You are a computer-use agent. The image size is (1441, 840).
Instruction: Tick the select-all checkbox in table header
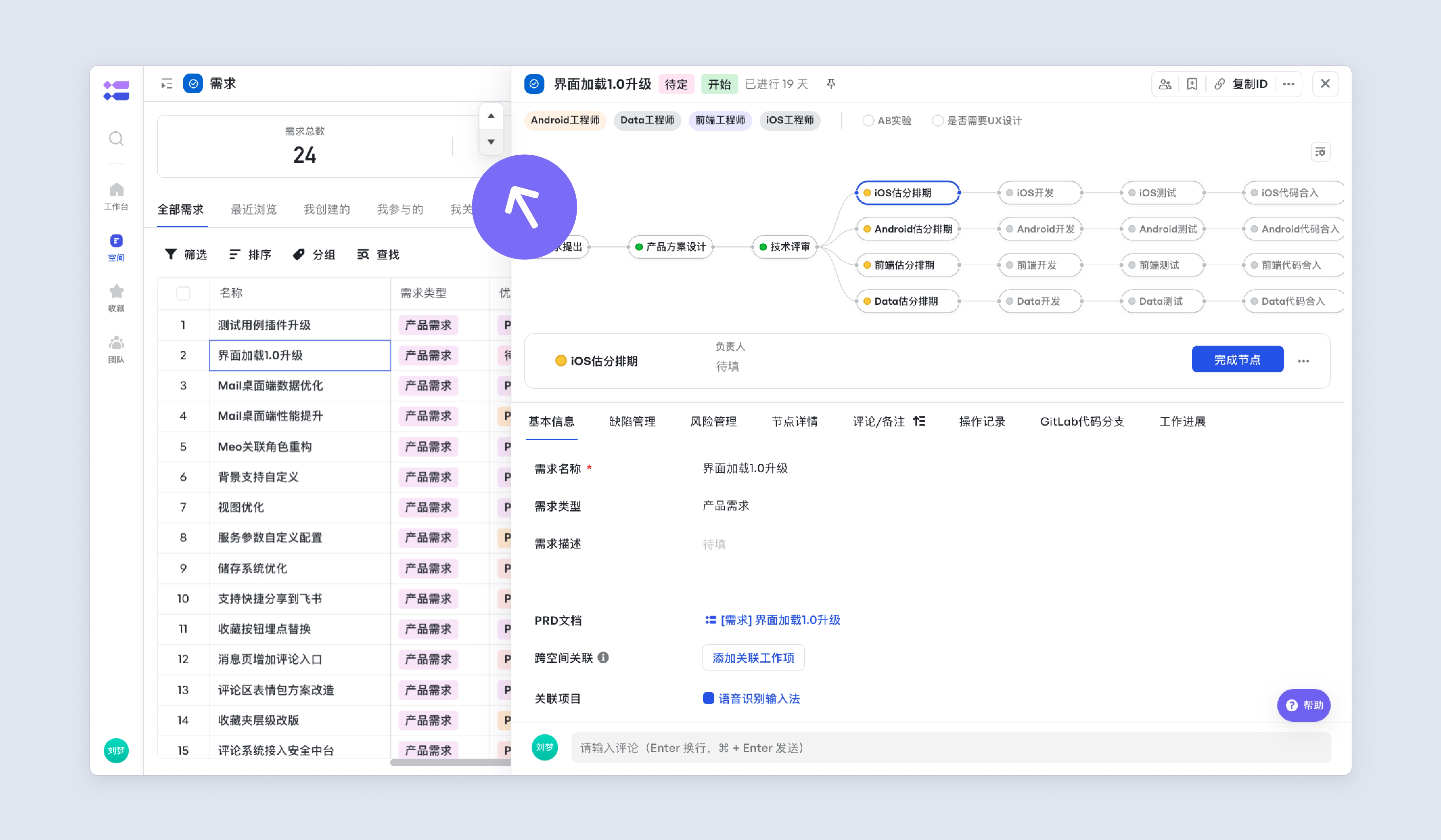click(x=183, y=293)
